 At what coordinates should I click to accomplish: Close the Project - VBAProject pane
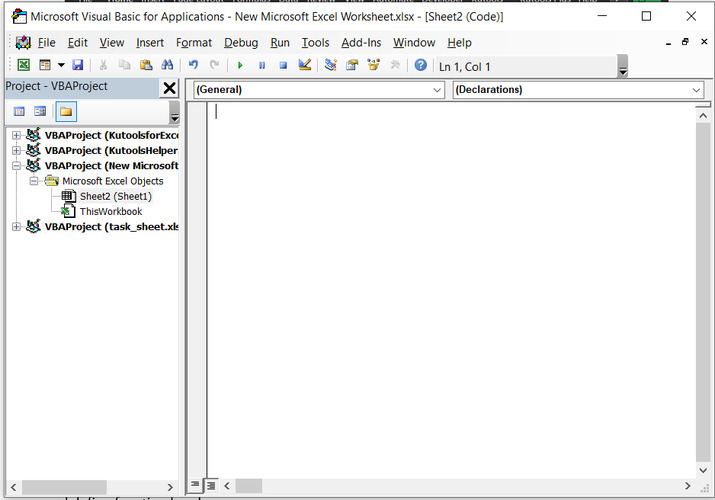coord(169,88)
